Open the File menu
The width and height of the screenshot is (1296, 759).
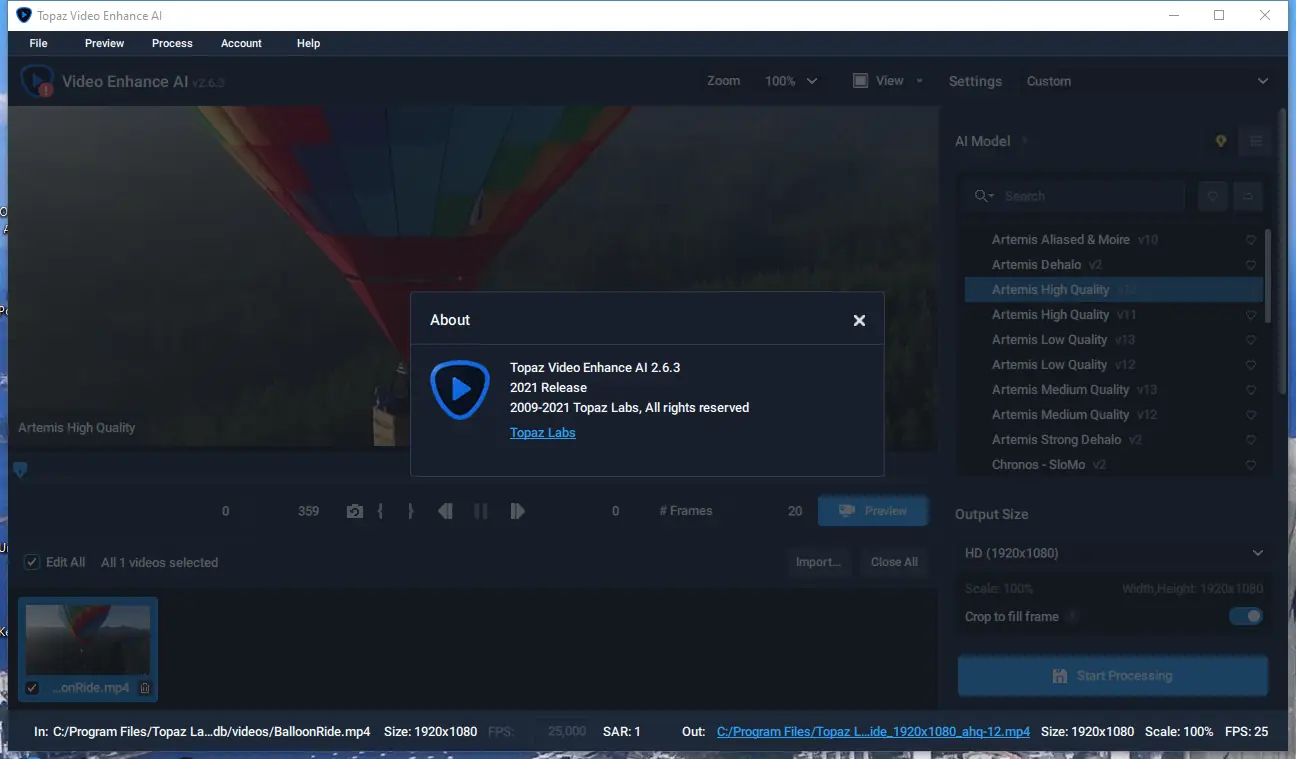tap(39, 43)
